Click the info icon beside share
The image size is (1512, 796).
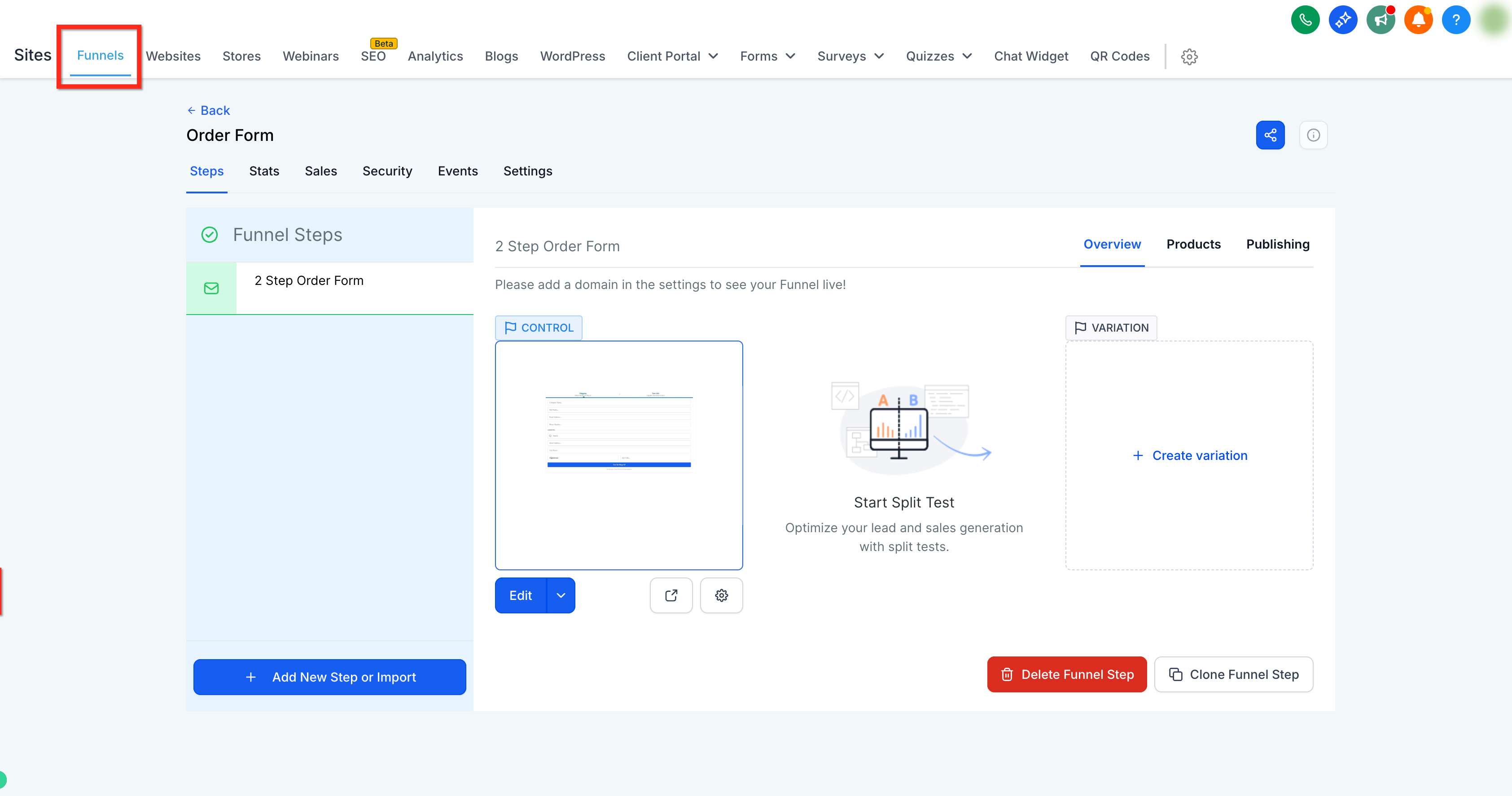[1313, 135]
